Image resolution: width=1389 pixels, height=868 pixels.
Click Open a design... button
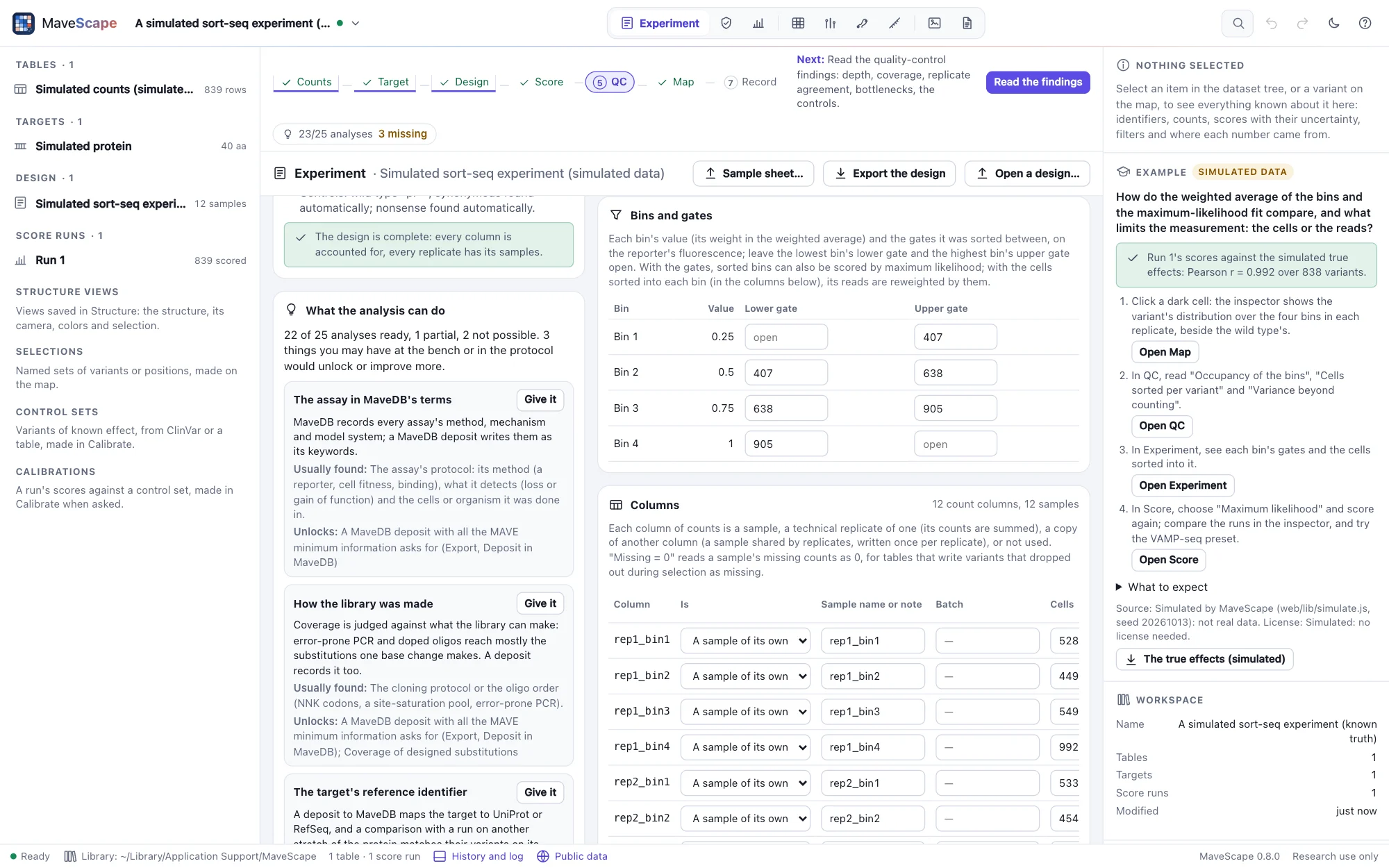pyautogui.click(x=1027, y=174)
